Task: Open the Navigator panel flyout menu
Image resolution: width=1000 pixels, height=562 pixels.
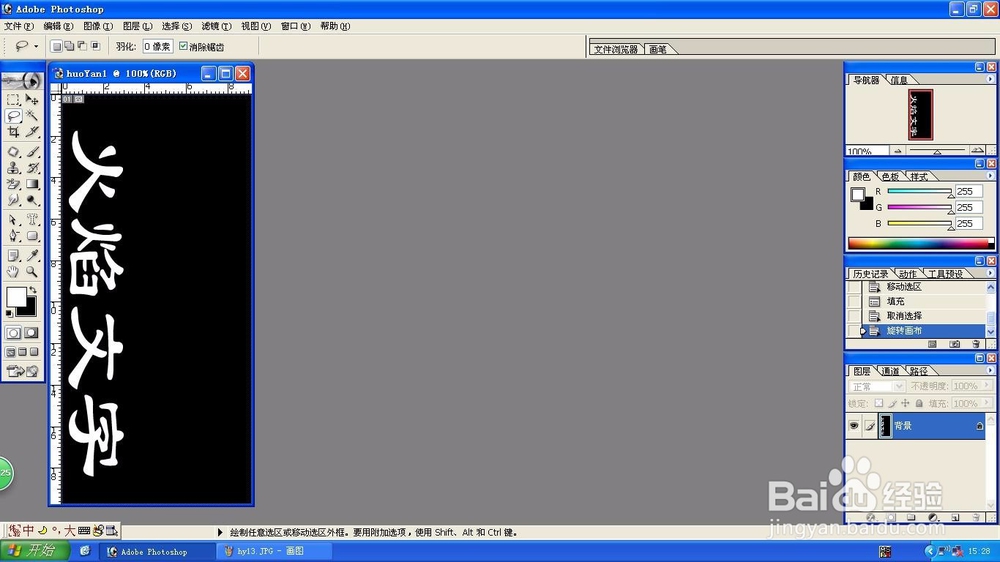Action: coord(990,80)
